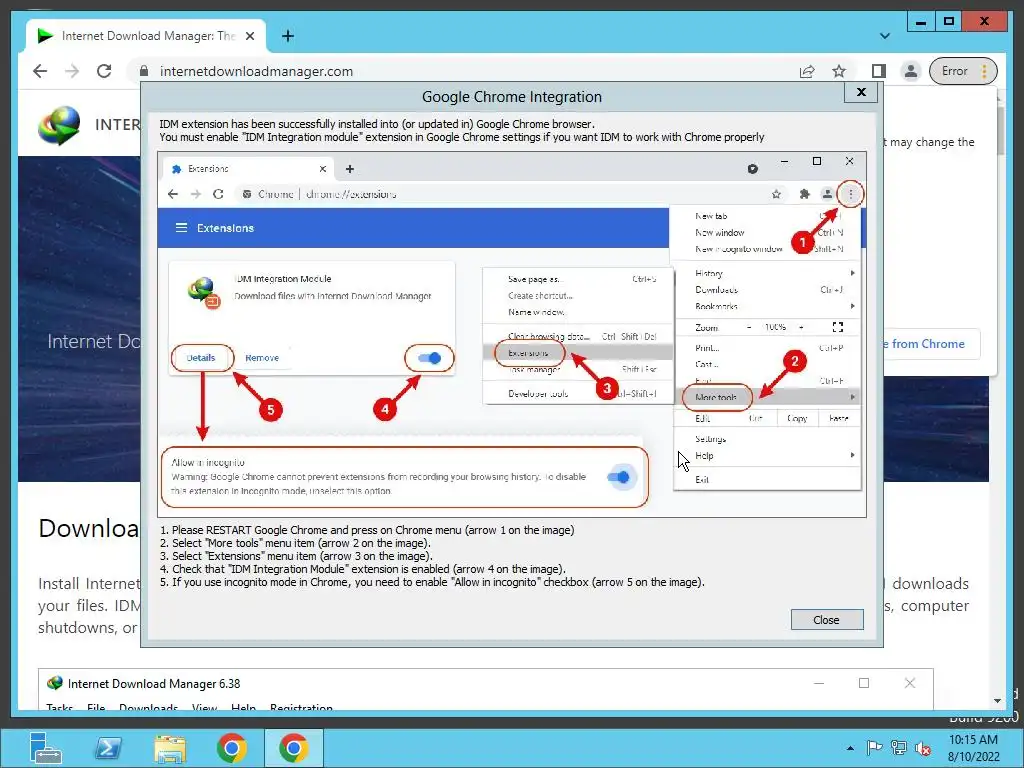Switch to the active Chrome taskbar icon
This screenshot has height=768, width=1024.
(x=293, y=748)
